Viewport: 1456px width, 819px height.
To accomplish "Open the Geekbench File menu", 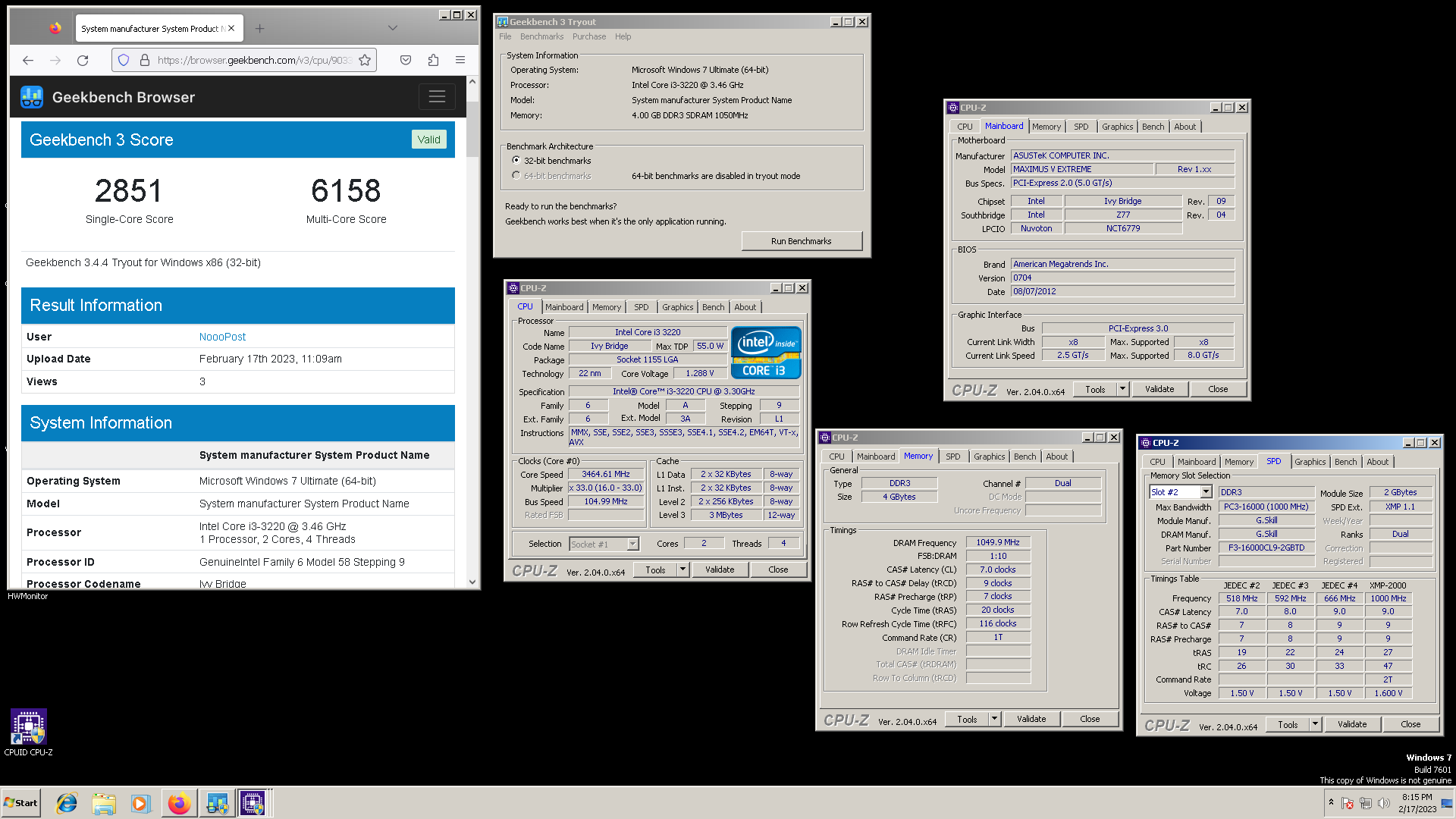I will click(x=505, y=36).
